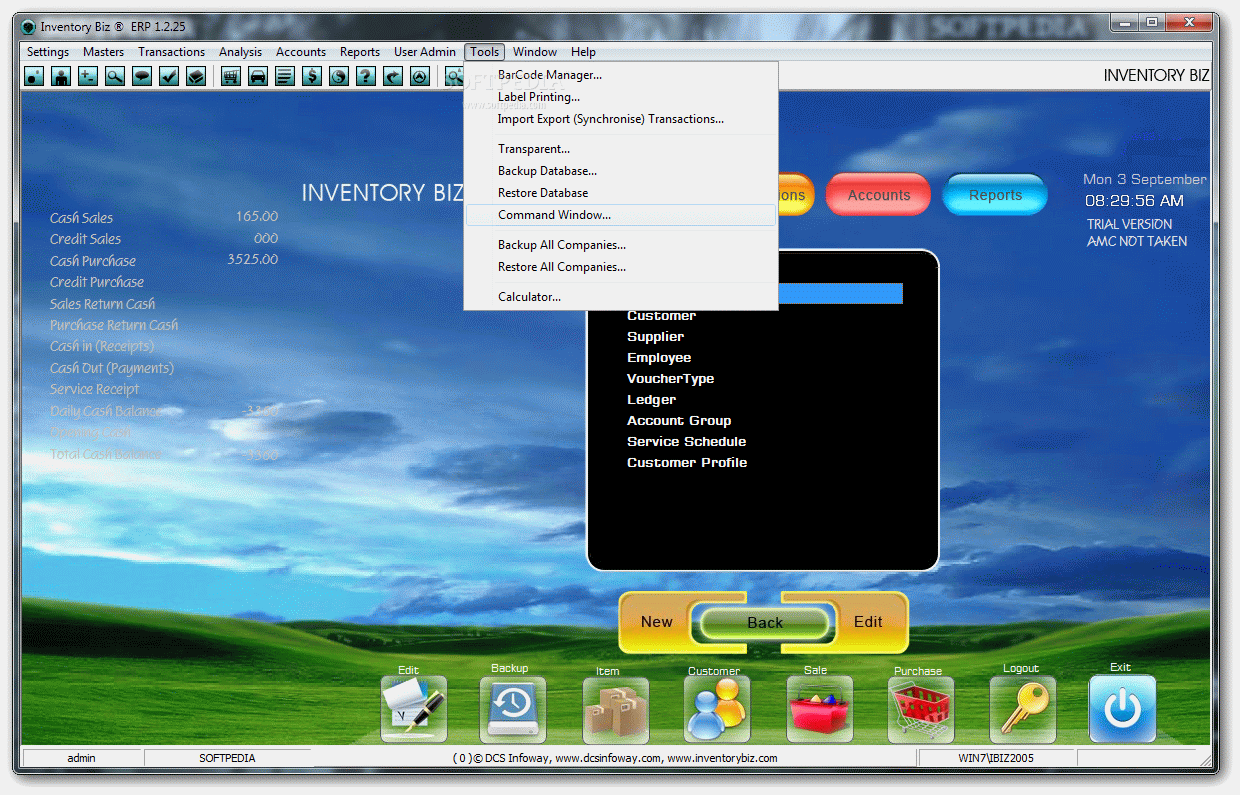Choose BarCode Manager from Tools menu
The height and width of the screenshot is (795, 1240).
pos(621,75)
